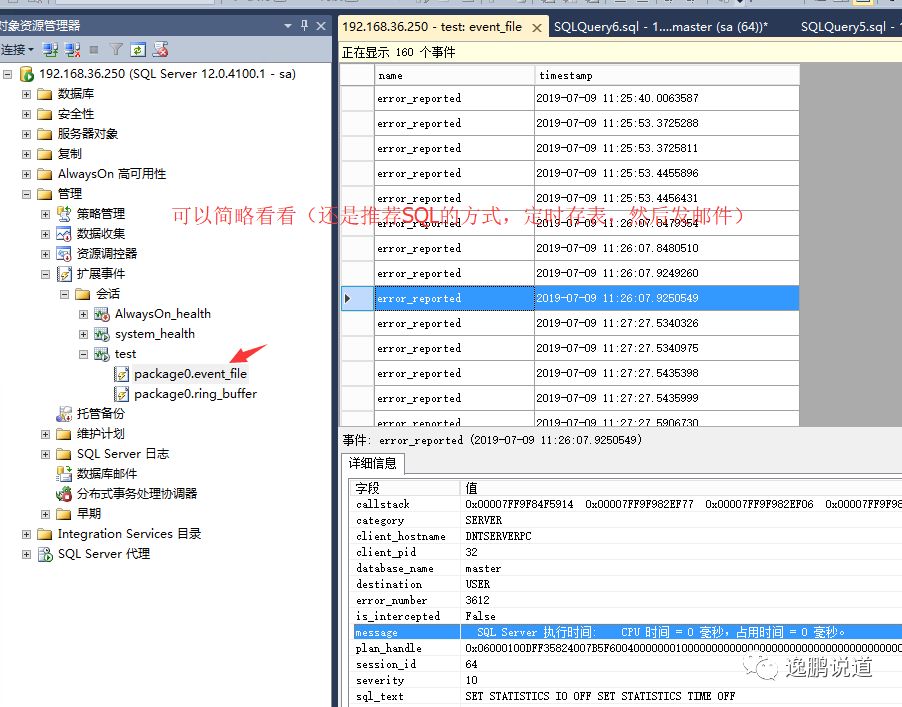902x707 pixels.
Task: Click the 数据库邮件 mail icon
Action: 64,474
